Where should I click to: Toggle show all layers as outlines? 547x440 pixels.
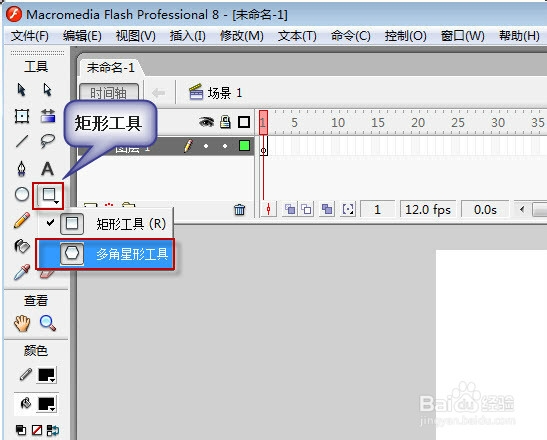tap(244, 122)
